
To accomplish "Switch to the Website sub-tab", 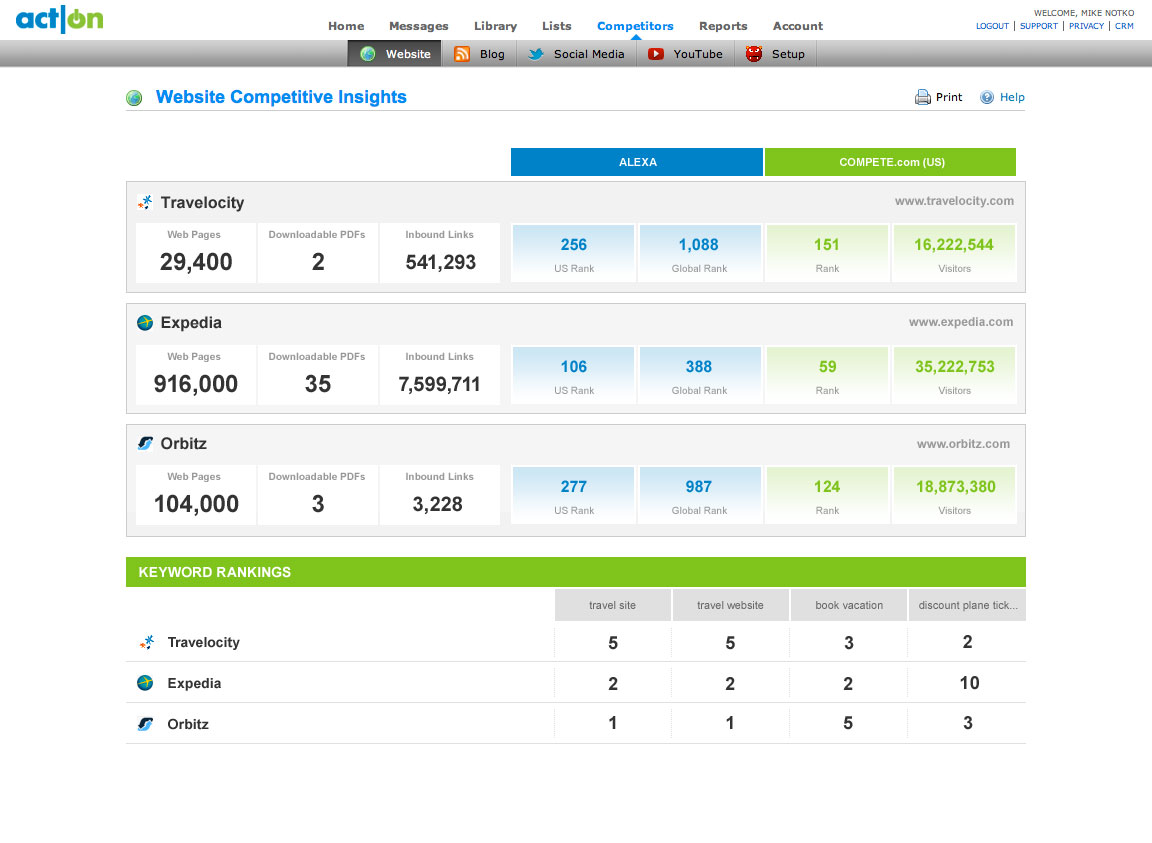I will (395, 54).
